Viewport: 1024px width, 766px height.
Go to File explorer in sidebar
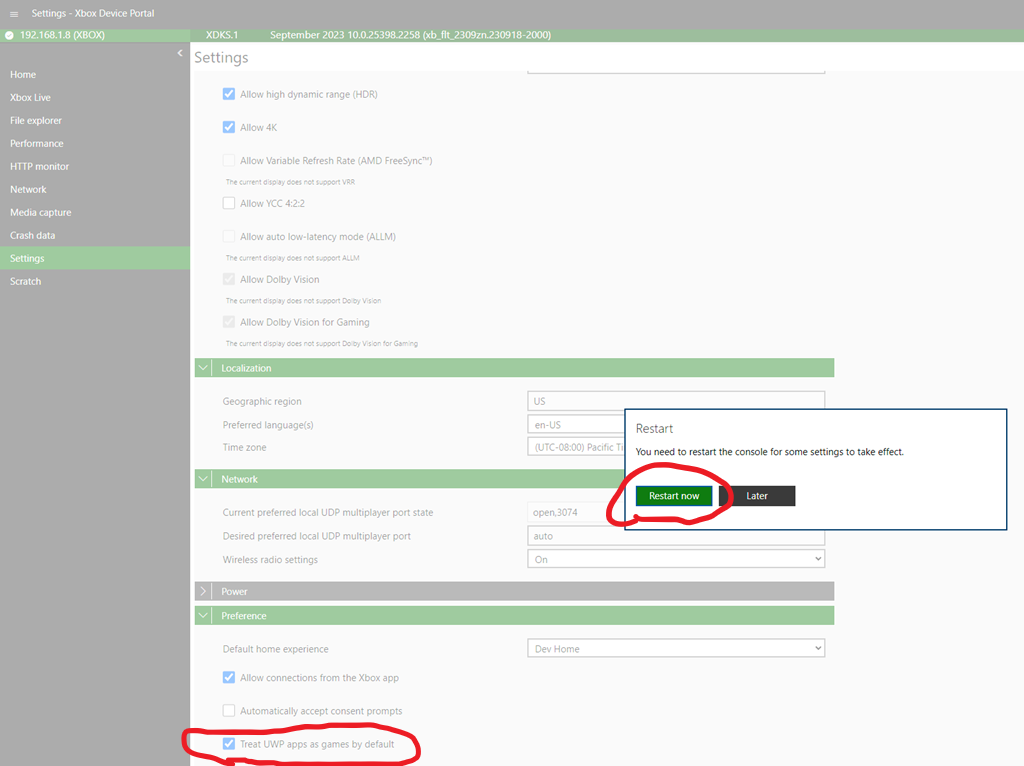tap(36, 121)
